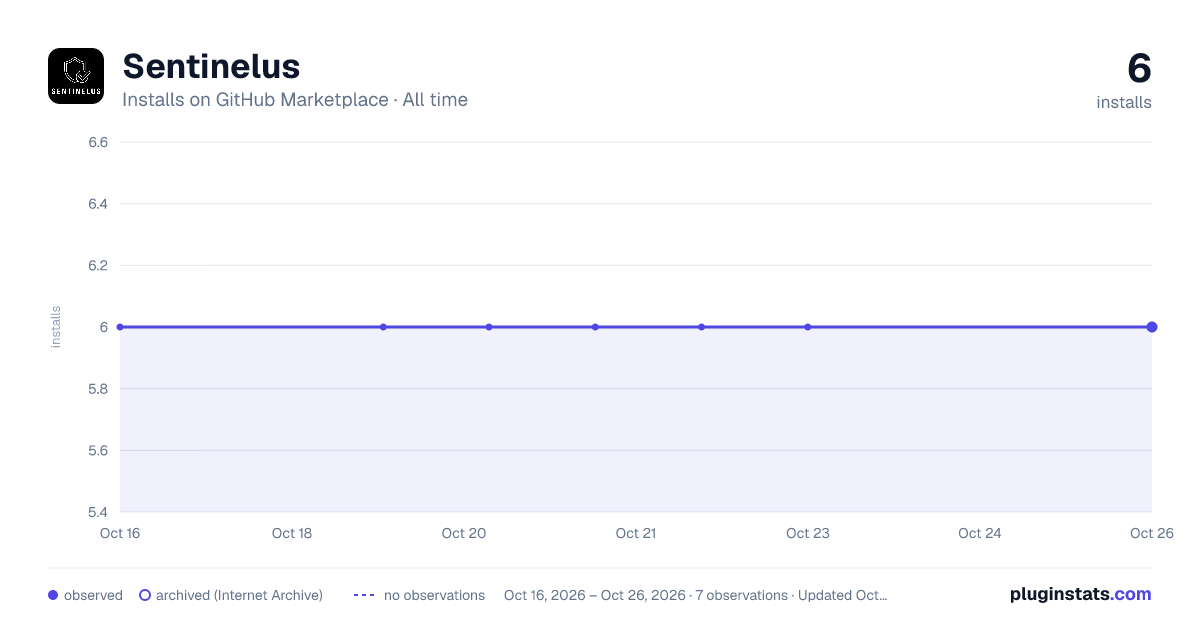Viewport: 1200px width, 630px height.
Task: Click the Oct 20 x-axis label
Action: coord(464,533)
